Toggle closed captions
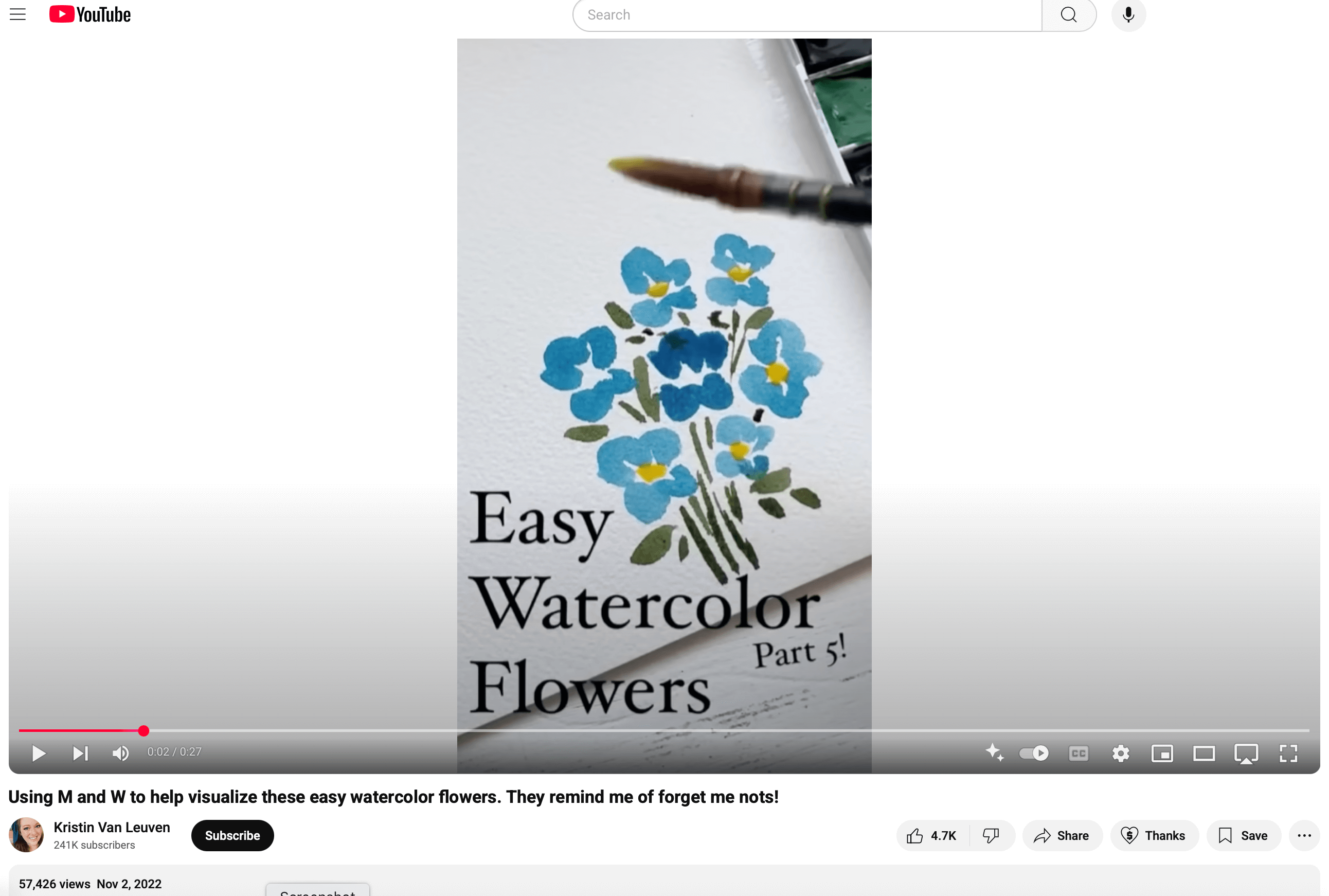The image size is (1329, 896). pyautogui.click(x=1078, y=753)
